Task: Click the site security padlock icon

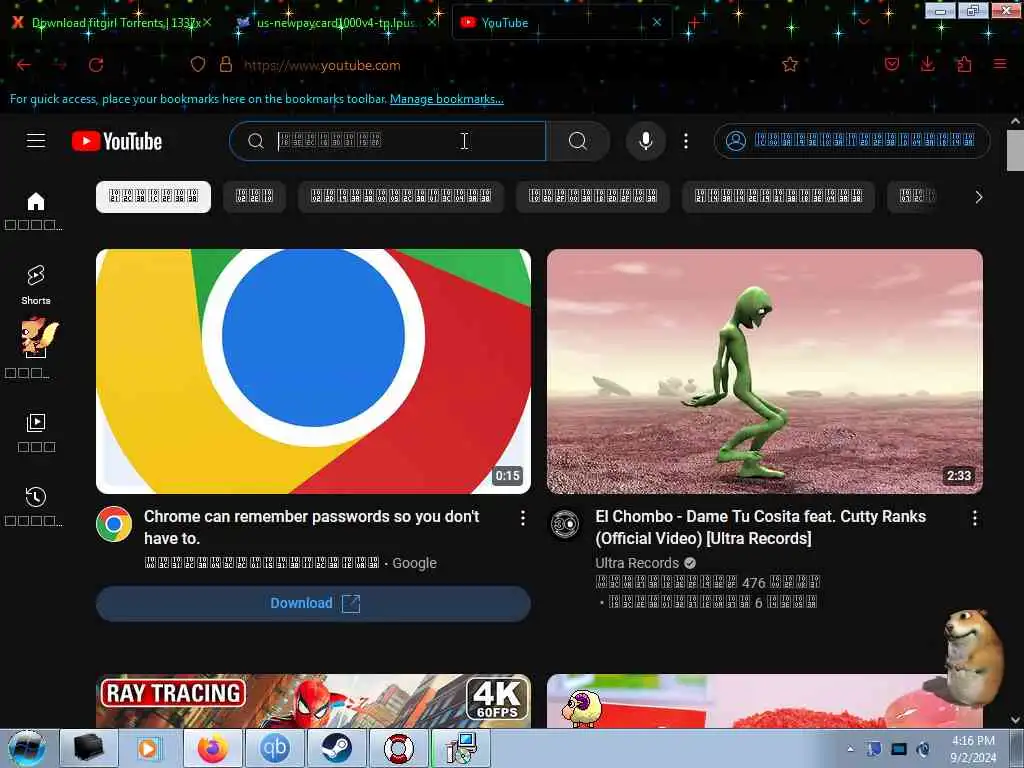Action: point(226,65)
